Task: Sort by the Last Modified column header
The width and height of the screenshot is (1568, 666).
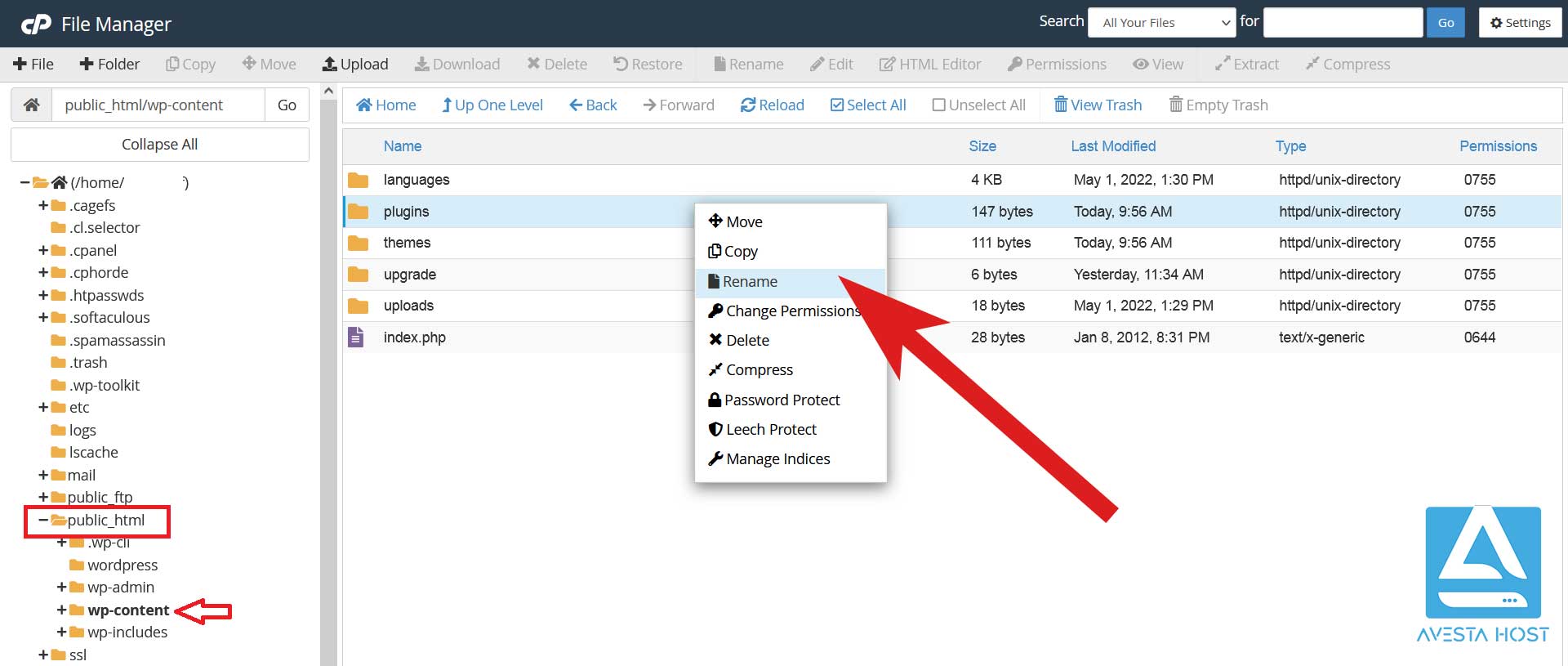Action: pyautogui.click(x=1112, y=145)
